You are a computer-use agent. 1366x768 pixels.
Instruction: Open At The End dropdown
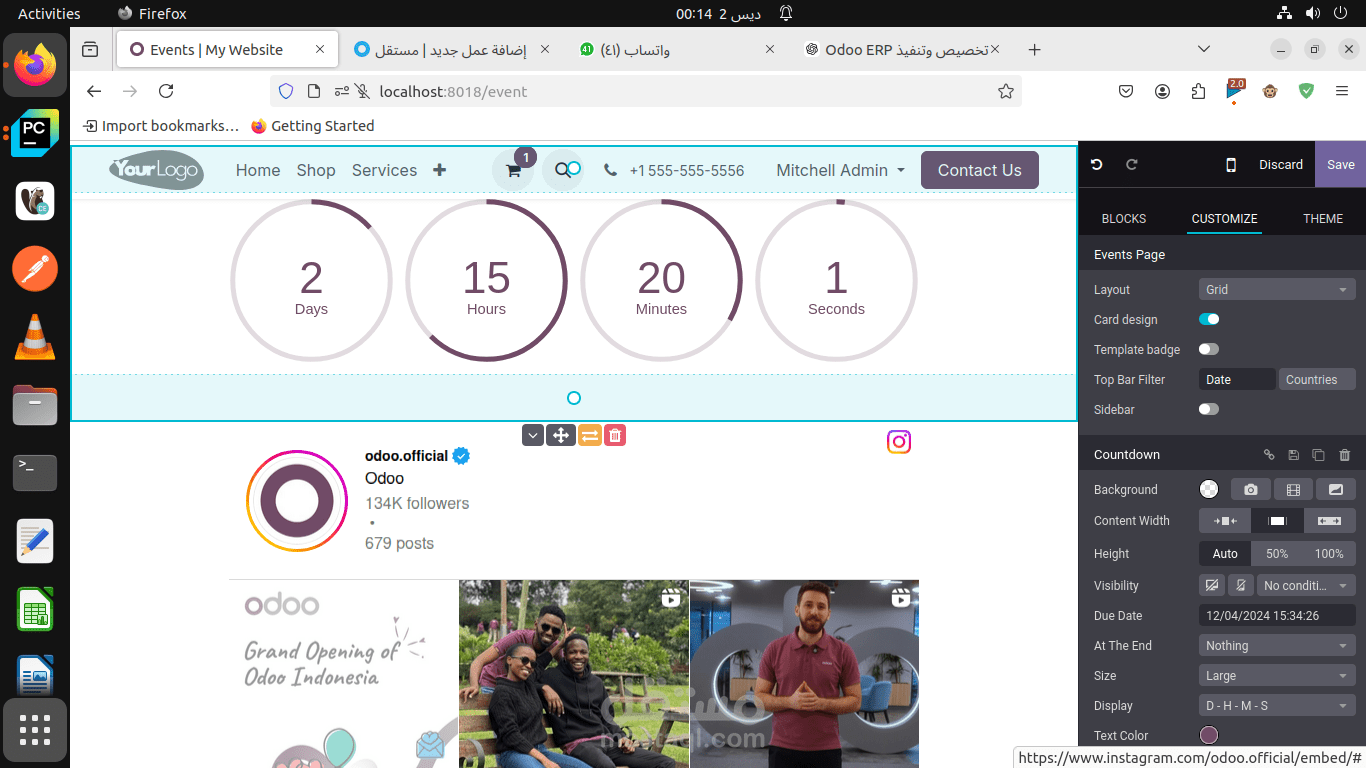(x=1277, y=645)
